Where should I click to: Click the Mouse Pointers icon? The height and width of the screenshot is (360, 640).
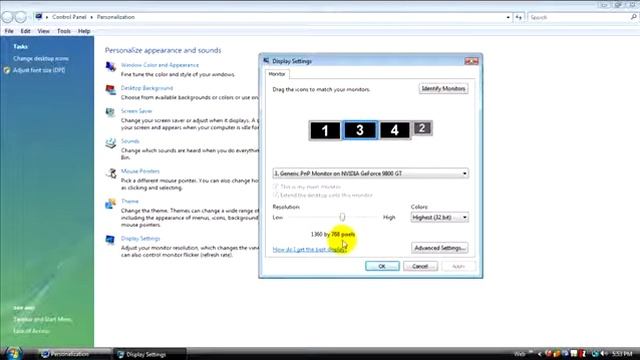point(111,173)
